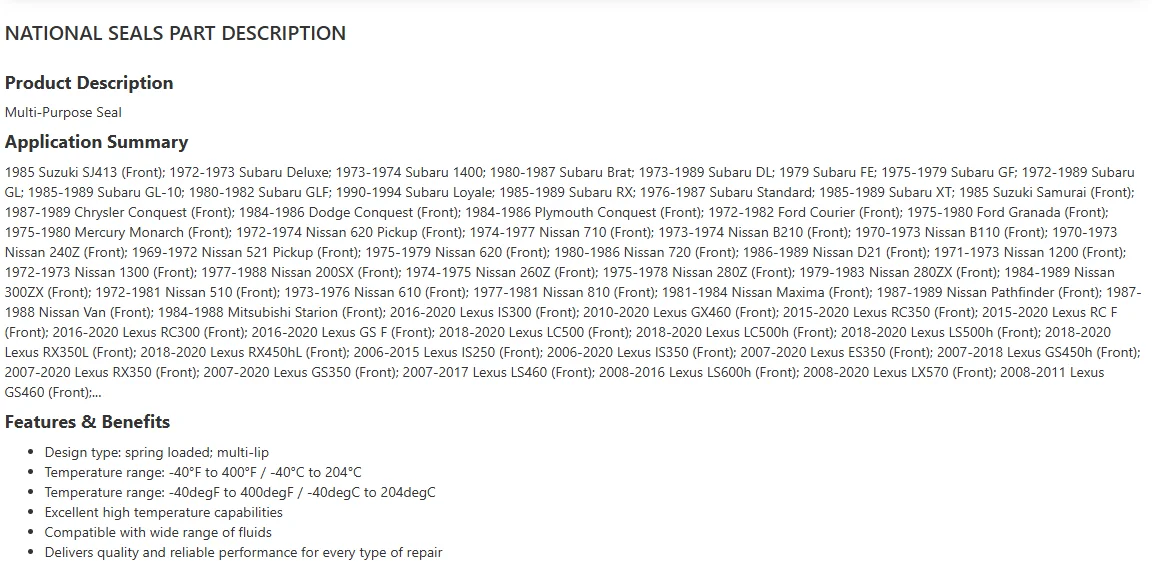Click the -40°F to 400°F temperature bullet
This screenshot has height=580, width=1156.
[x=203, y=472]
